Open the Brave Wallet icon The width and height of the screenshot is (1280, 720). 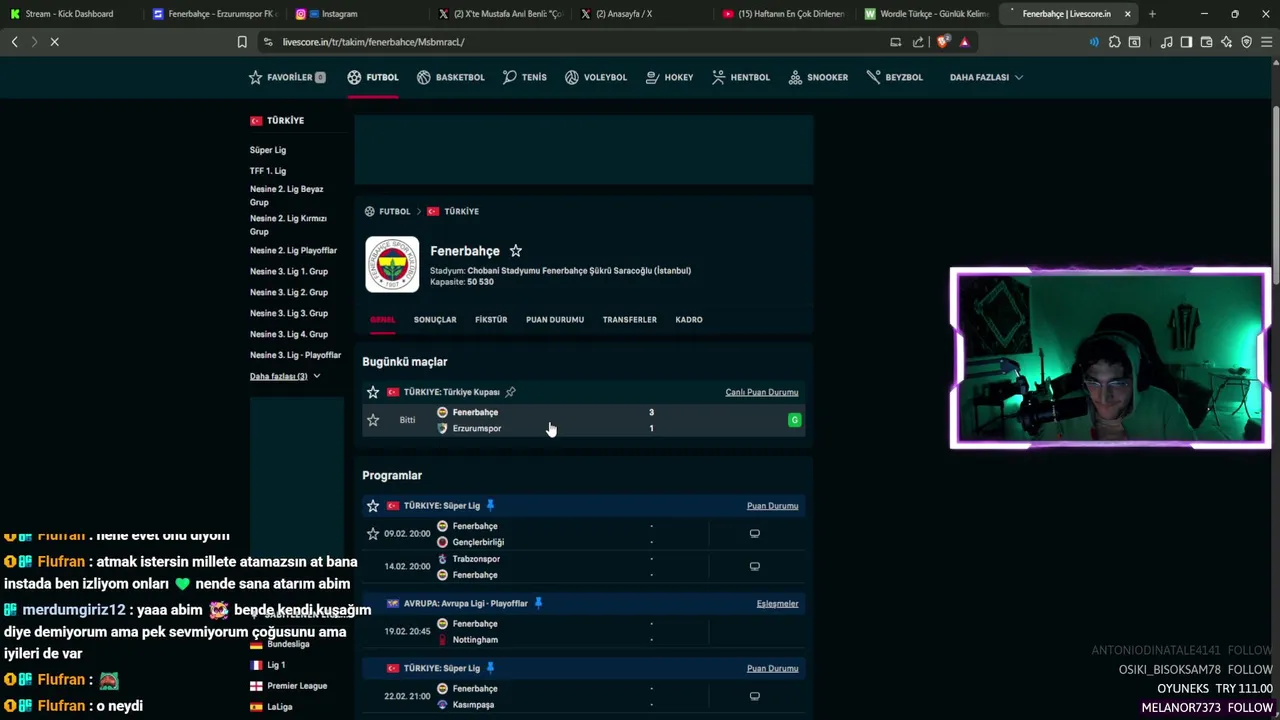[x=1206, y=42]
